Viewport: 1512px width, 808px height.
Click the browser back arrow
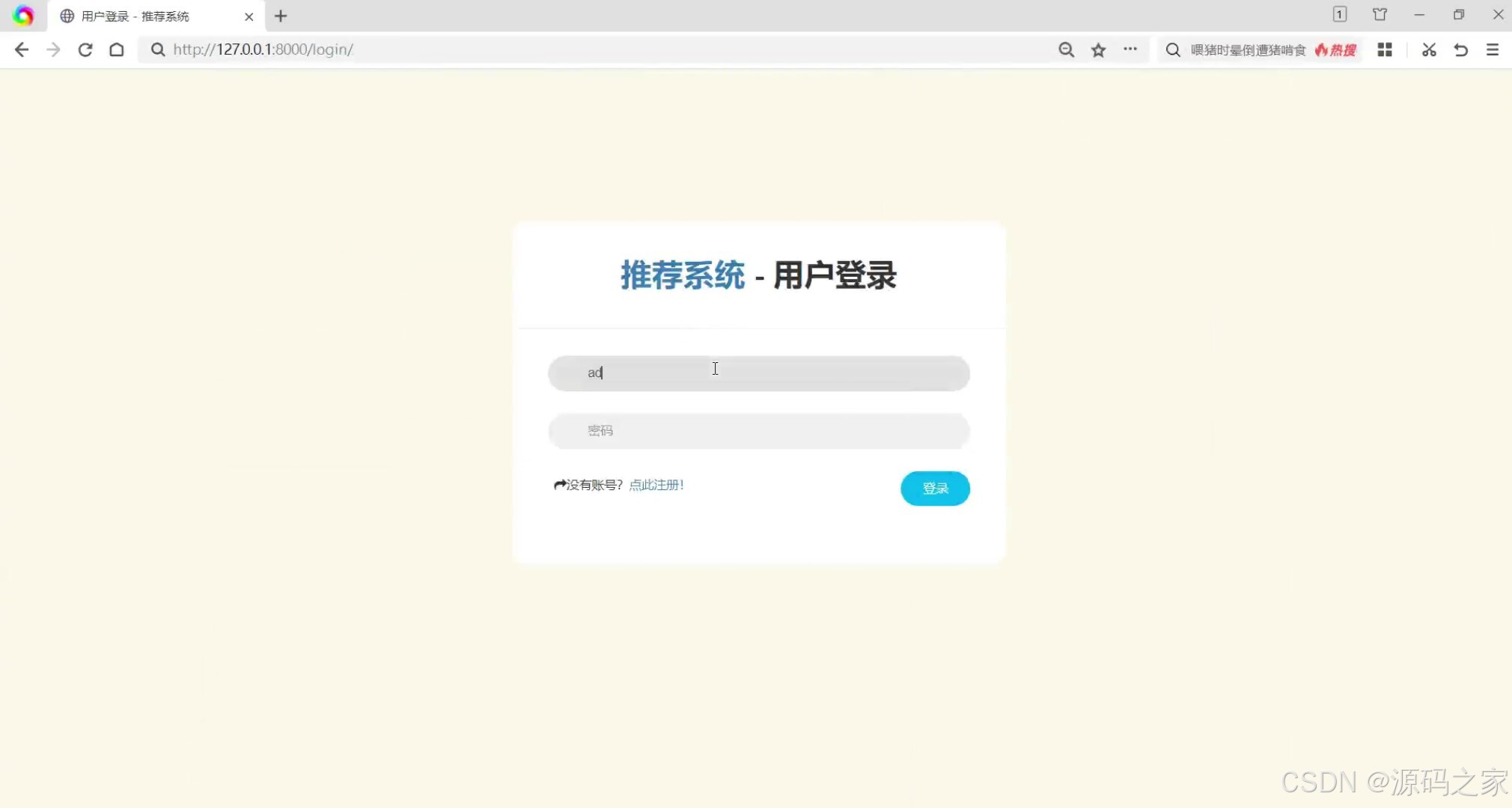[22, 49]
